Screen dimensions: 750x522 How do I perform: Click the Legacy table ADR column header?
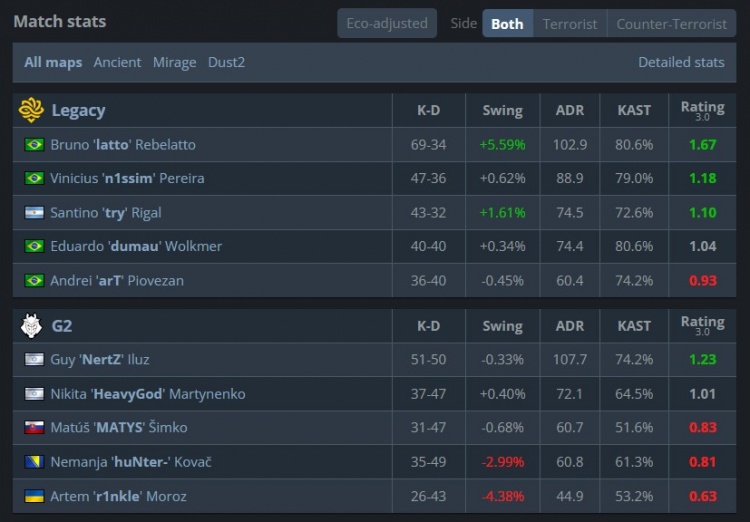click(x=570, y=111)
